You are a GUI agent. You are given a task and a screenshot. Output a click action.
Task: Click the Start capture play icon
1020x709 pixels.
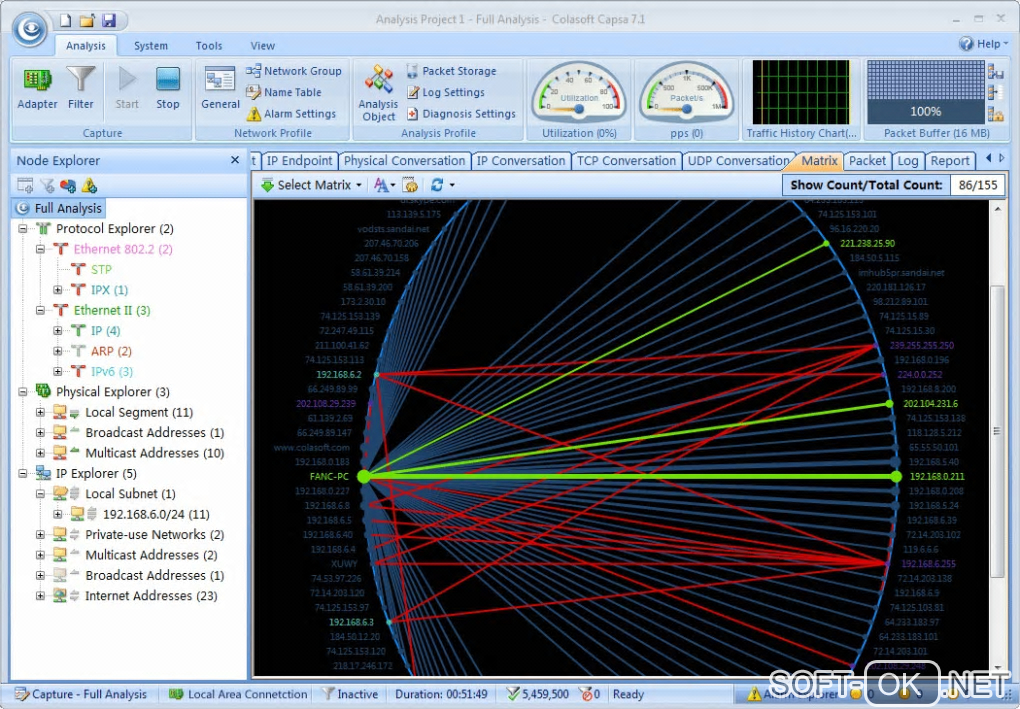click(127, 88)
